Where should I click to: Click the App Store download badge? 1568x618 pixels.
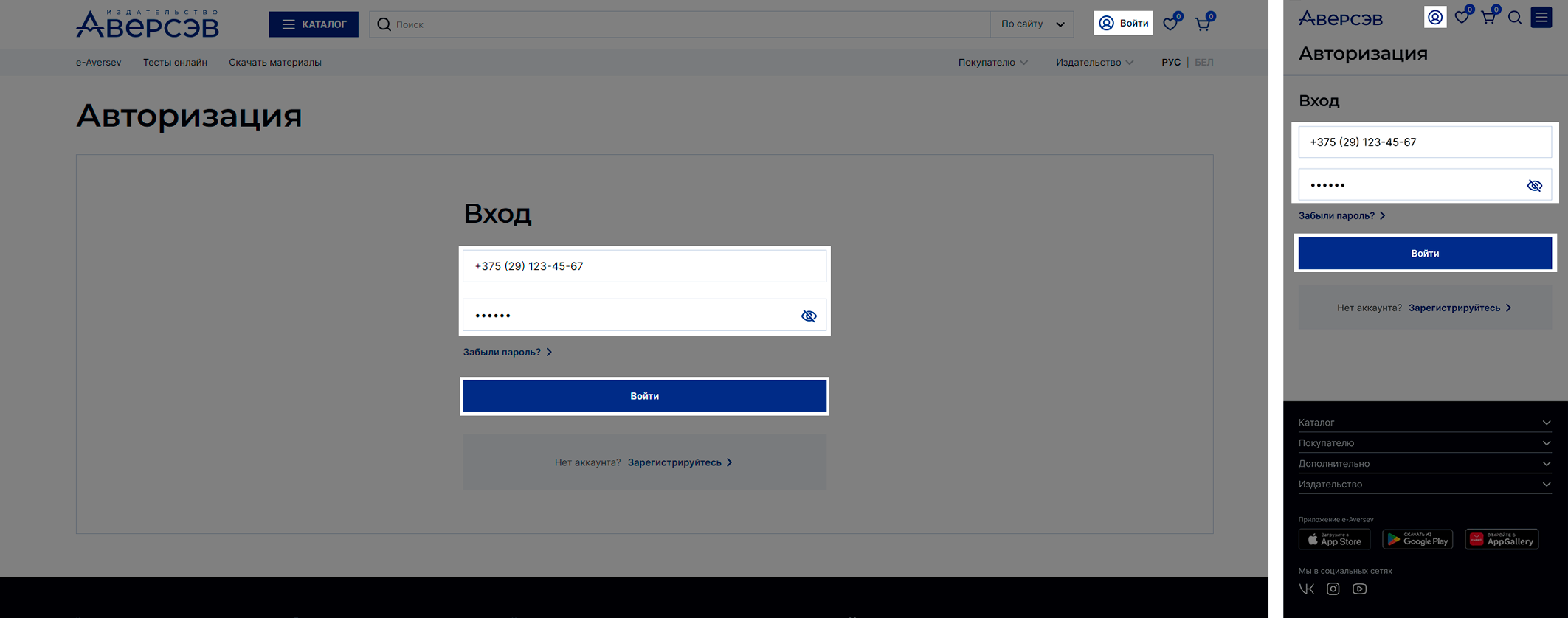(x=1334, y=540)
